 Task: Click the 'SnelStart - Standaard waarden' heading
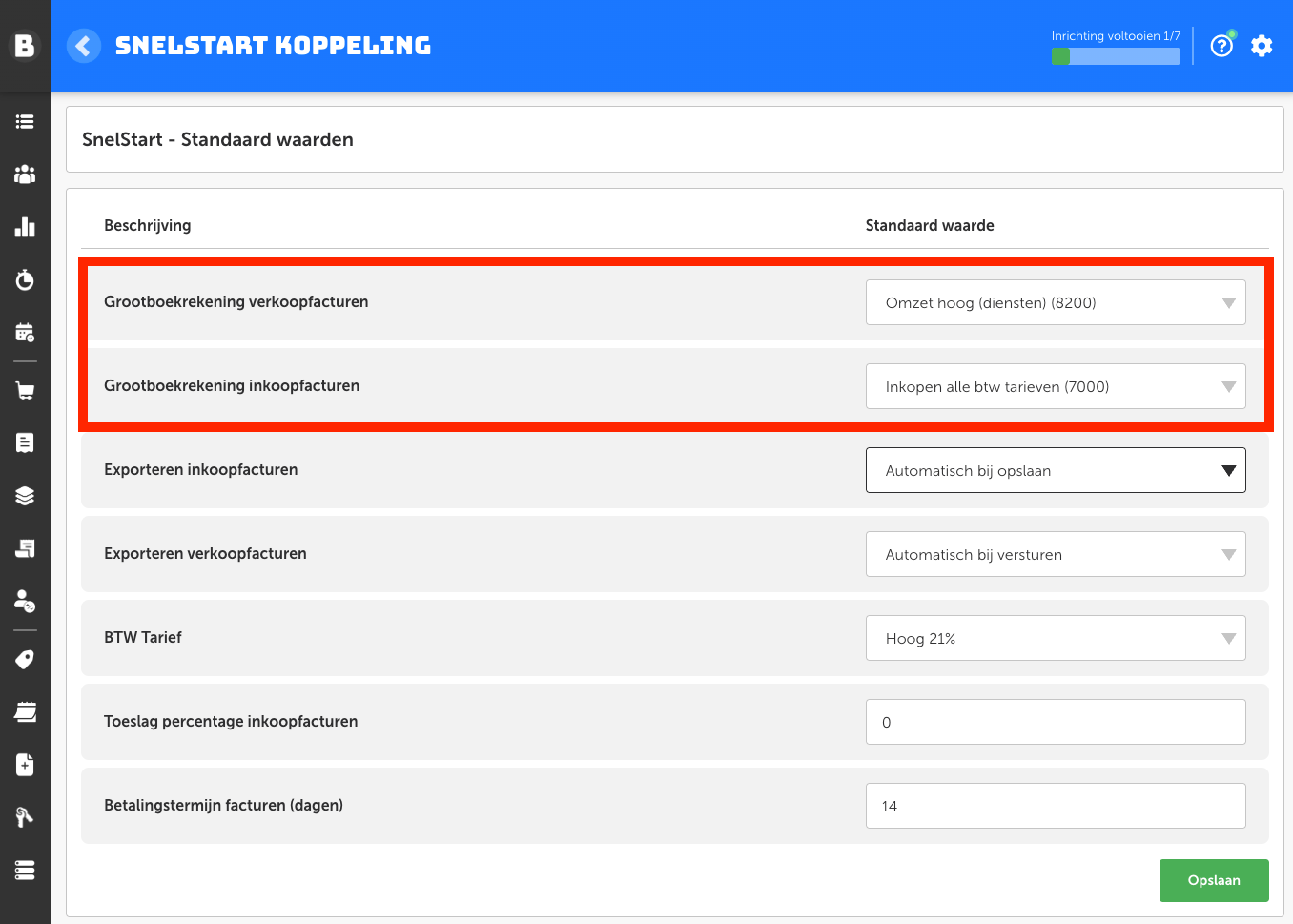click(x=217, y=139)
